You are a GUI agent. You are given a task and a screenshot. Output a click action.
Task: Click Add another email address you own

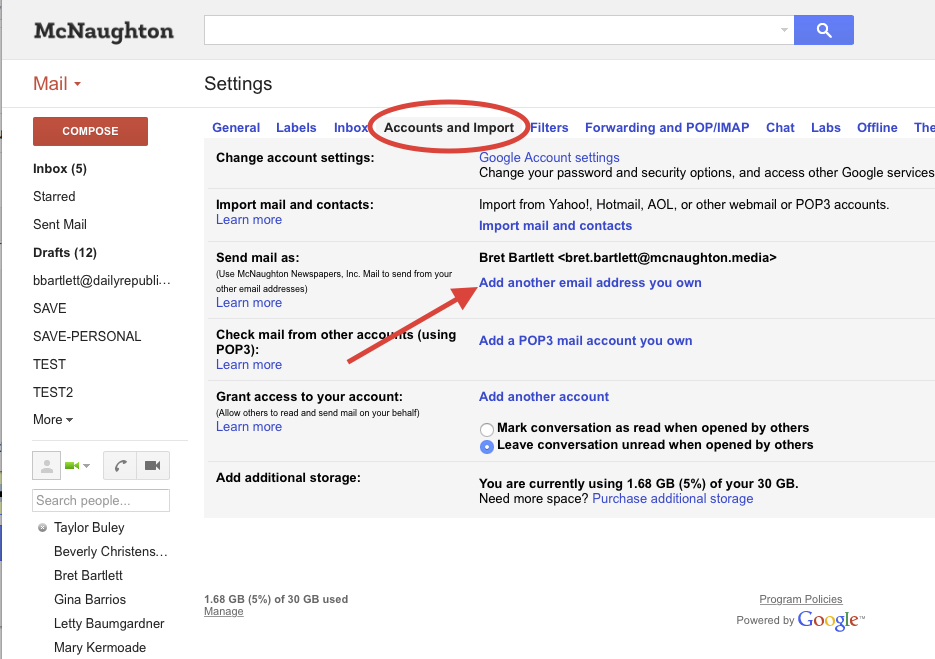(590, 283)
